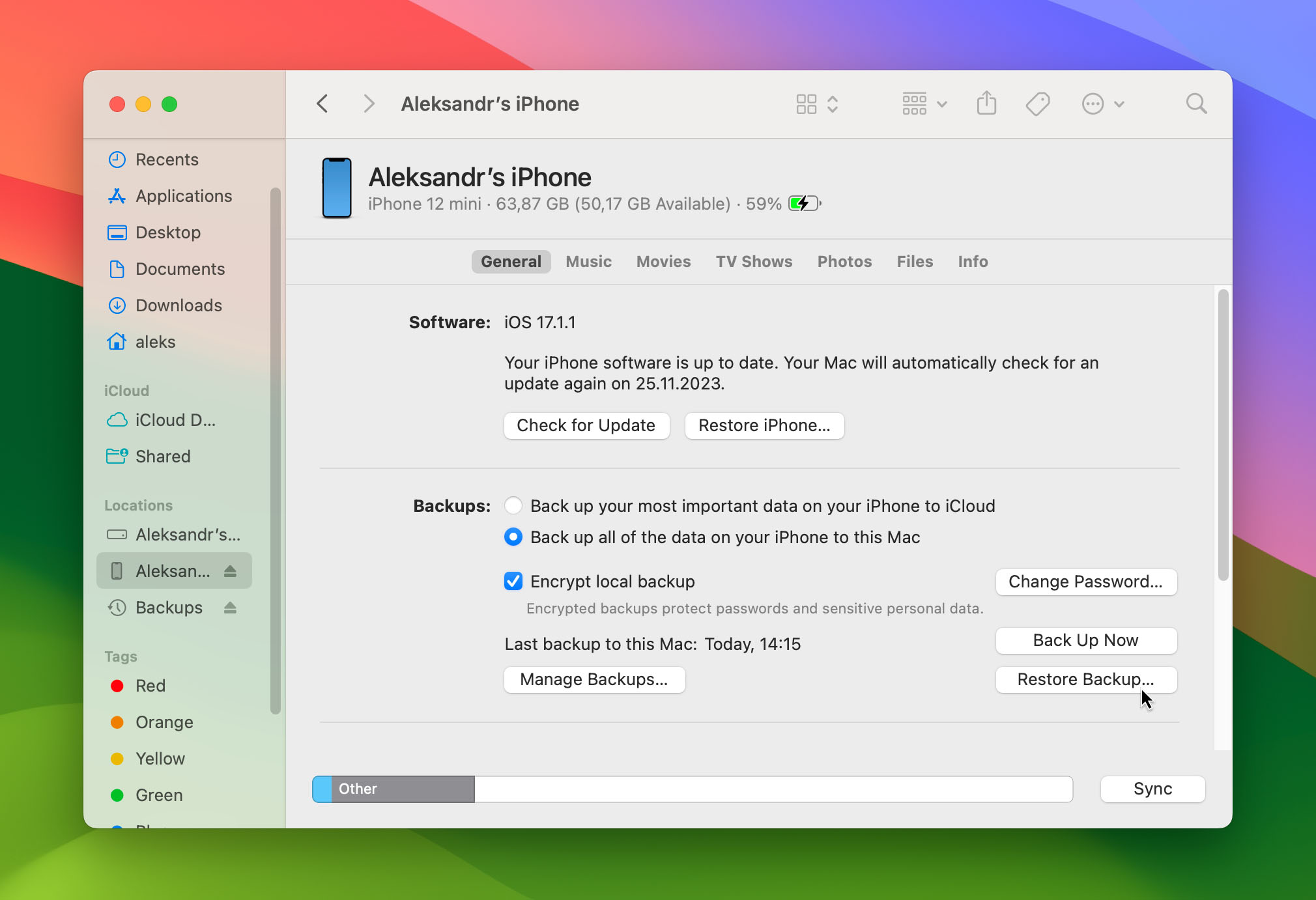The width and height of the screenshot is (1316, 900).
Task: Filter by the Green tag
Action: click(x=174, y=795)
